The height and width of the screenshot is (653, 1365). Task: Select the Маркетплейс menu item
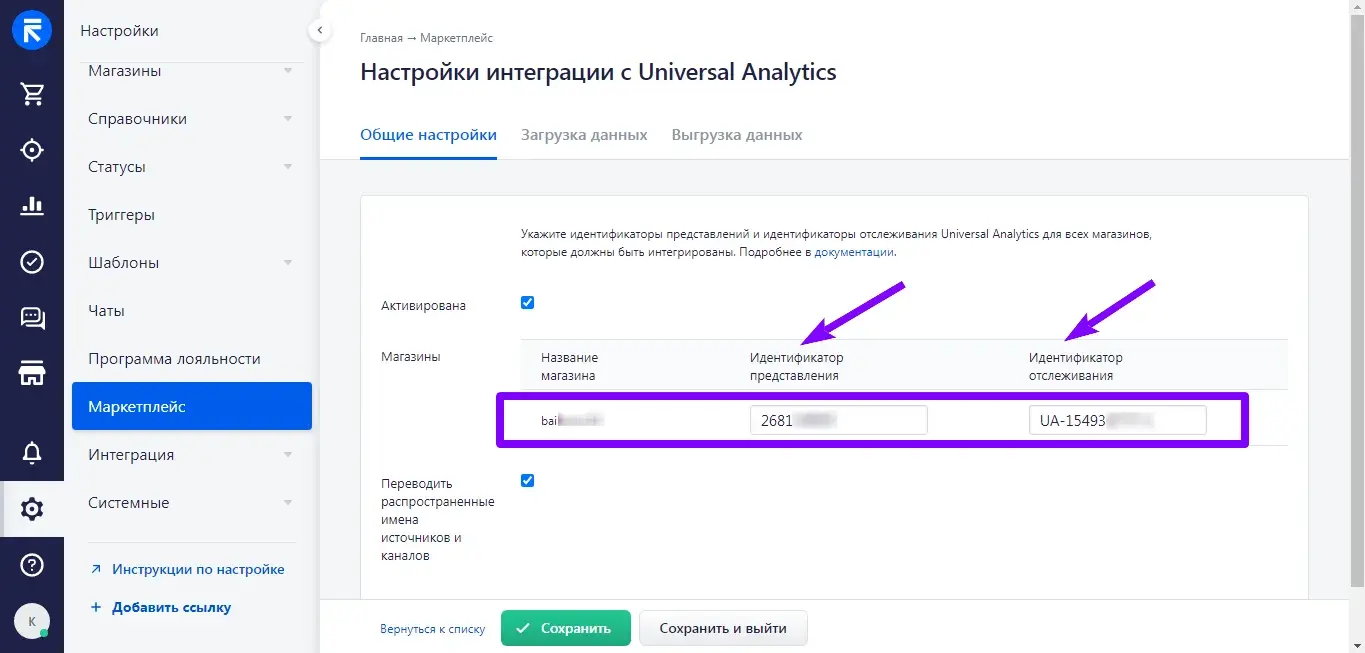[x=192, y=406]
